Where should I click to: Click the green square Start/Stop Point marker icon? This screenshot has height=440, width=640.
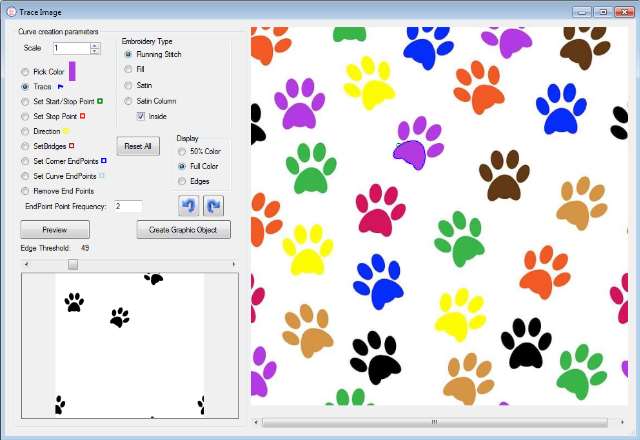click(x=100, y=101)
